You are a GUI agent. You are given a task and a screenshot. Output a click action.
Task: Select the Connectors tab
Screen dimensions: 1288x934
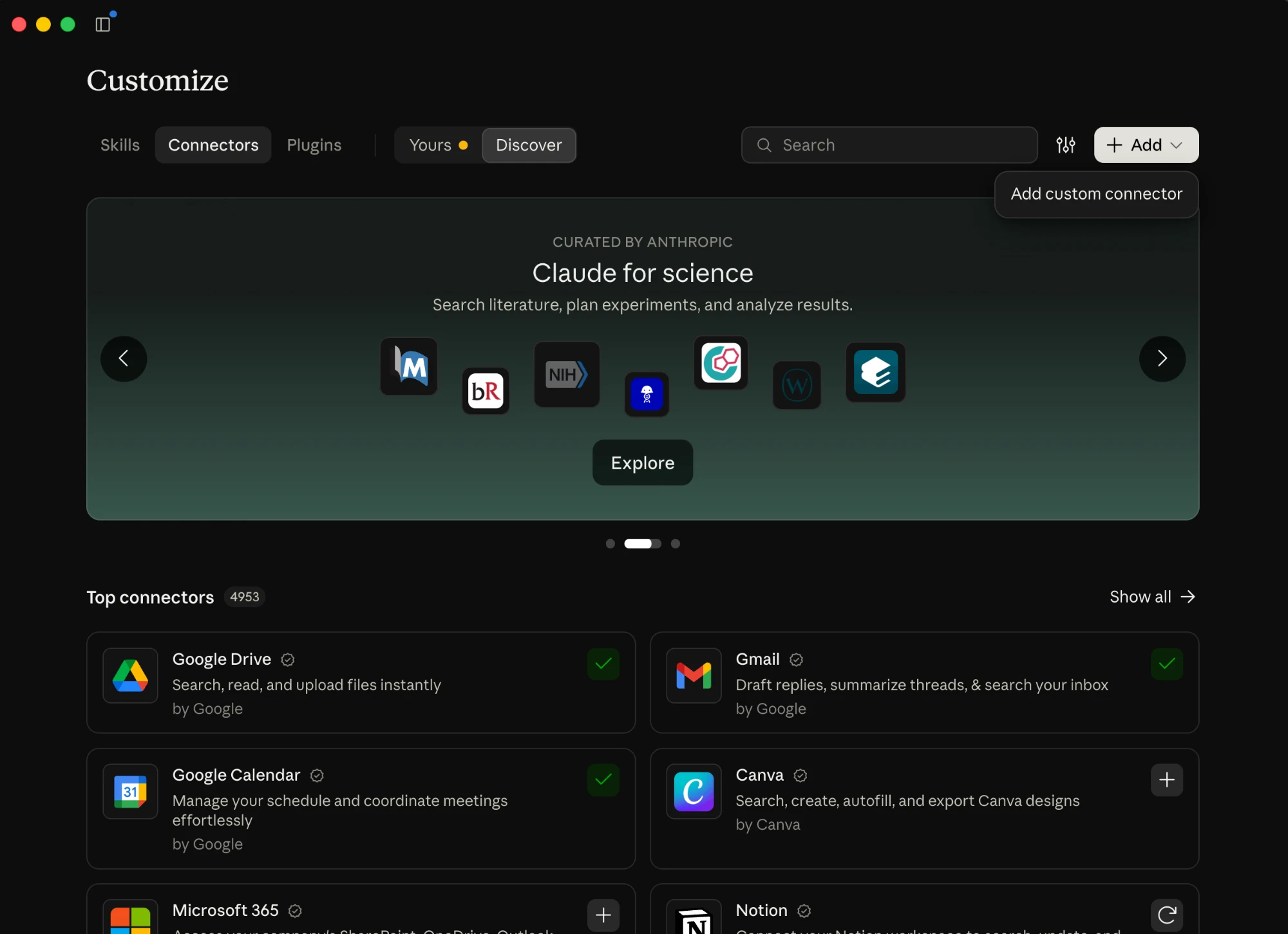[213, 145]
